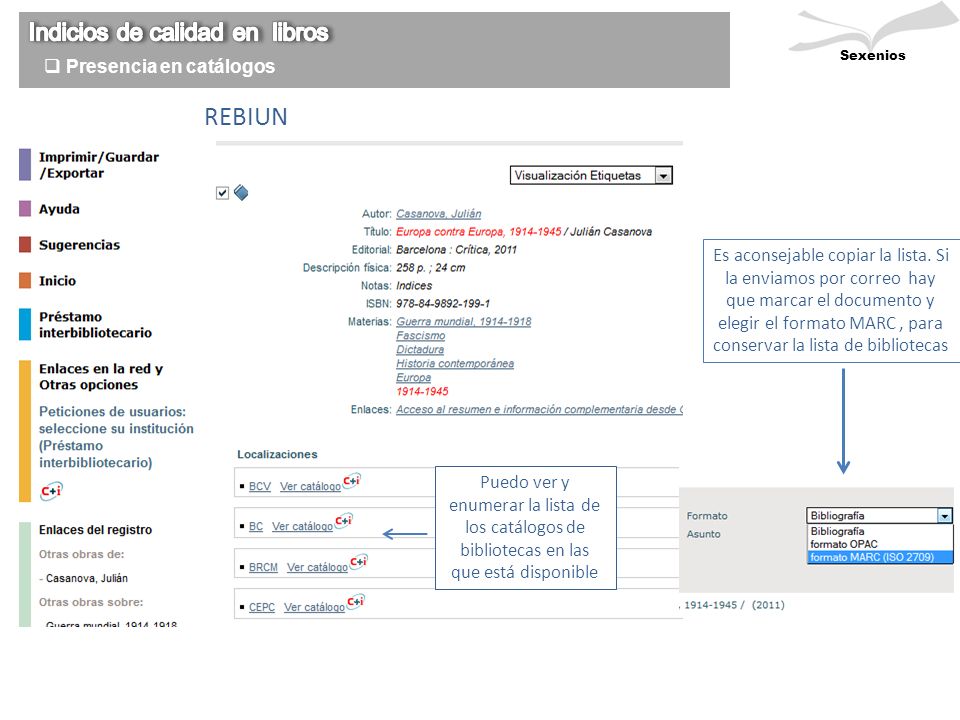Click the Localizaciones heading
Viewport: 960px width, 720px height.
[x=277, y=454]
